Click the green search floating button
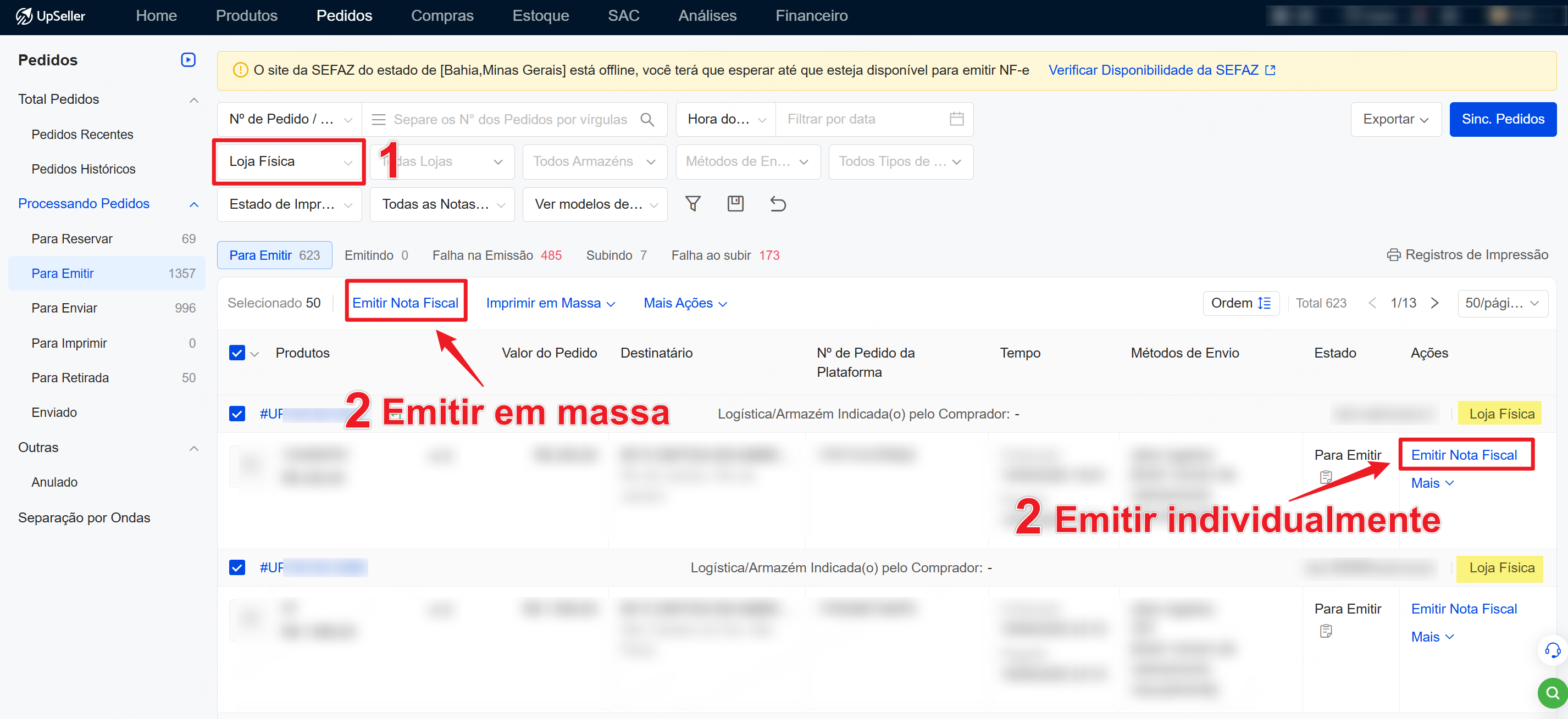Viewport: 1568px width, 719px height. point(1552,692)
